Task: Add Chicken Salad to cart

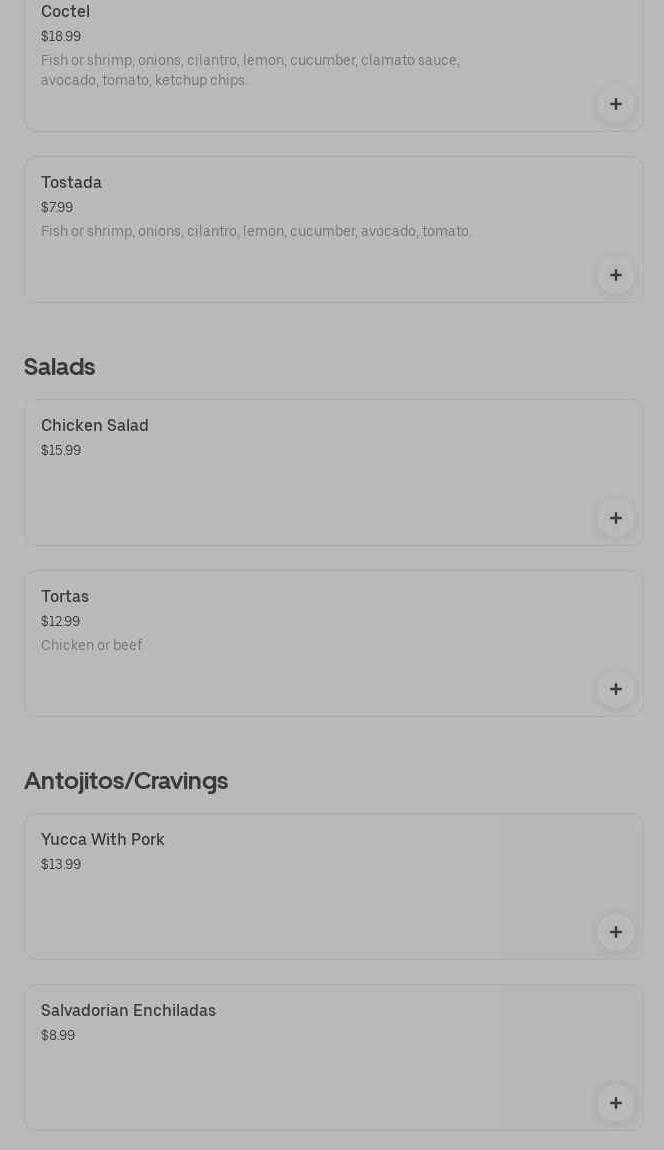Action: 616,518
